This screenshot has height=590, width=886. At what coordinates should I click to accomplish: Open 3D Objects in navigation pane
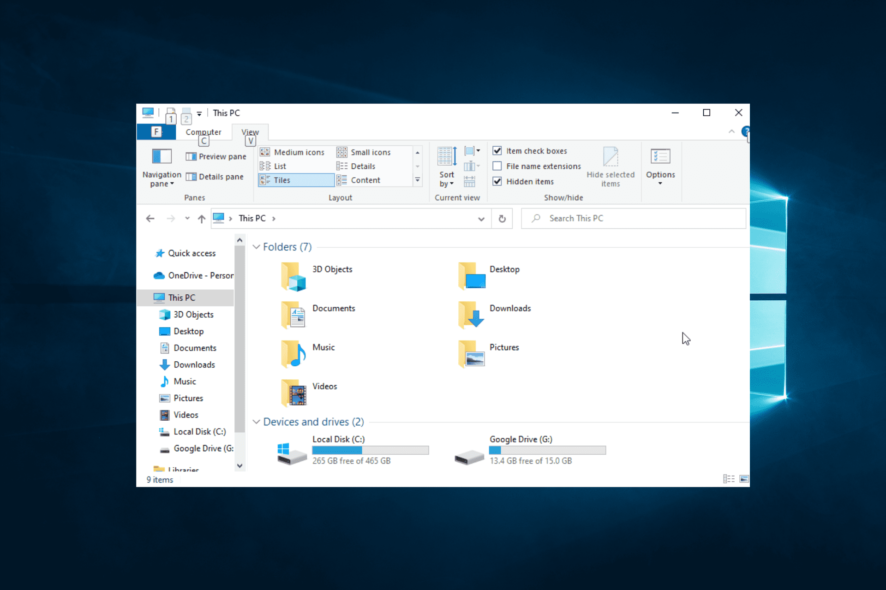tap(193, 315)
